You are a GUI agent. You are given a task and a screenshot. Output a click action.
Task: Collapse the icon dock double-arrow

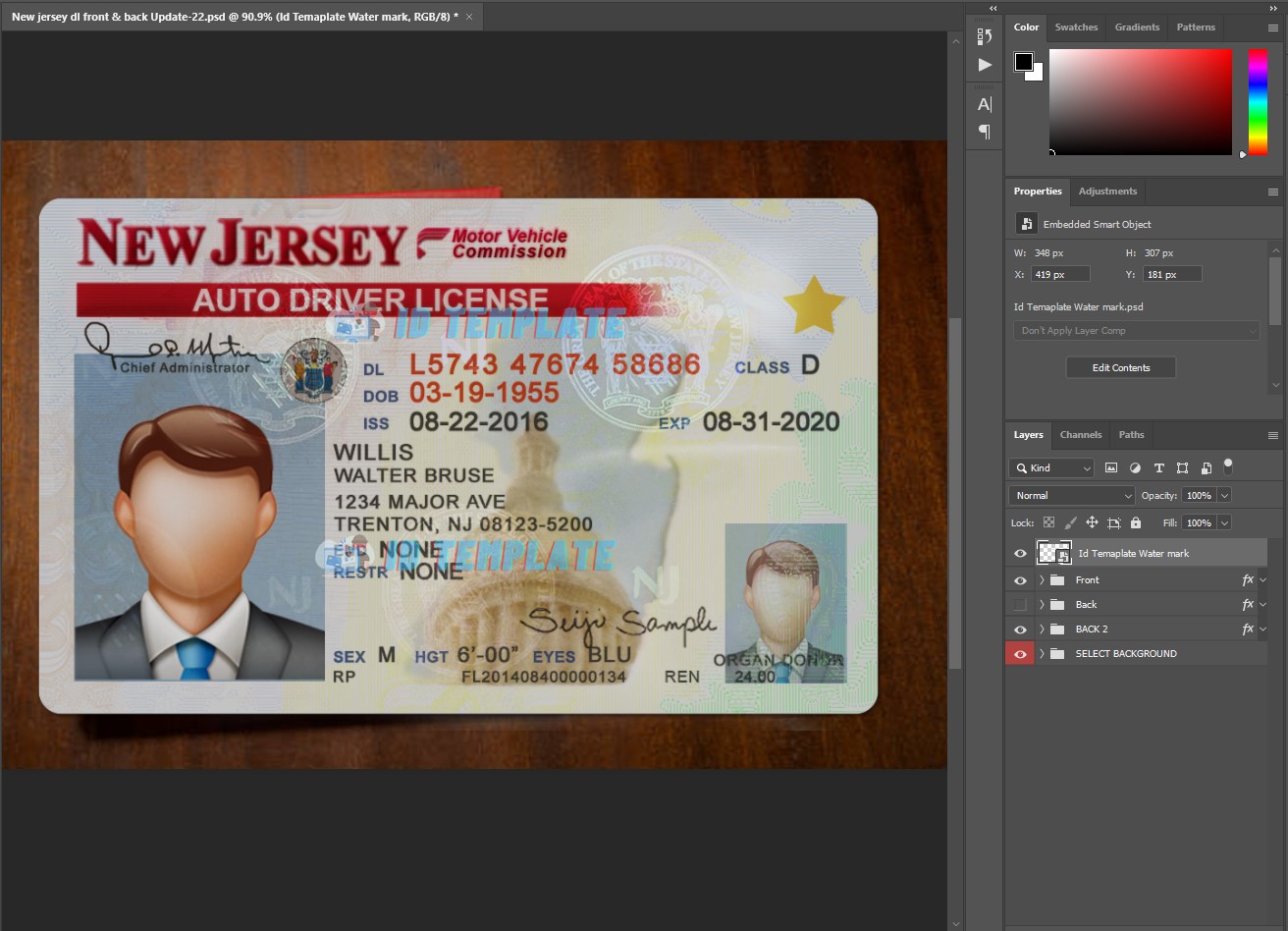point(993,8)
